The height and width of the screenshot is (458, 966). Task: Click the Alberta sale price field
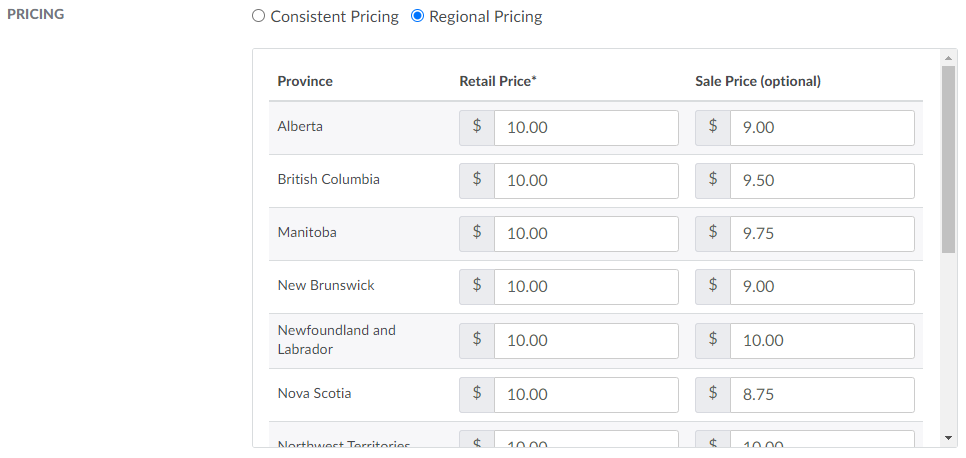(x=821, y=128)
